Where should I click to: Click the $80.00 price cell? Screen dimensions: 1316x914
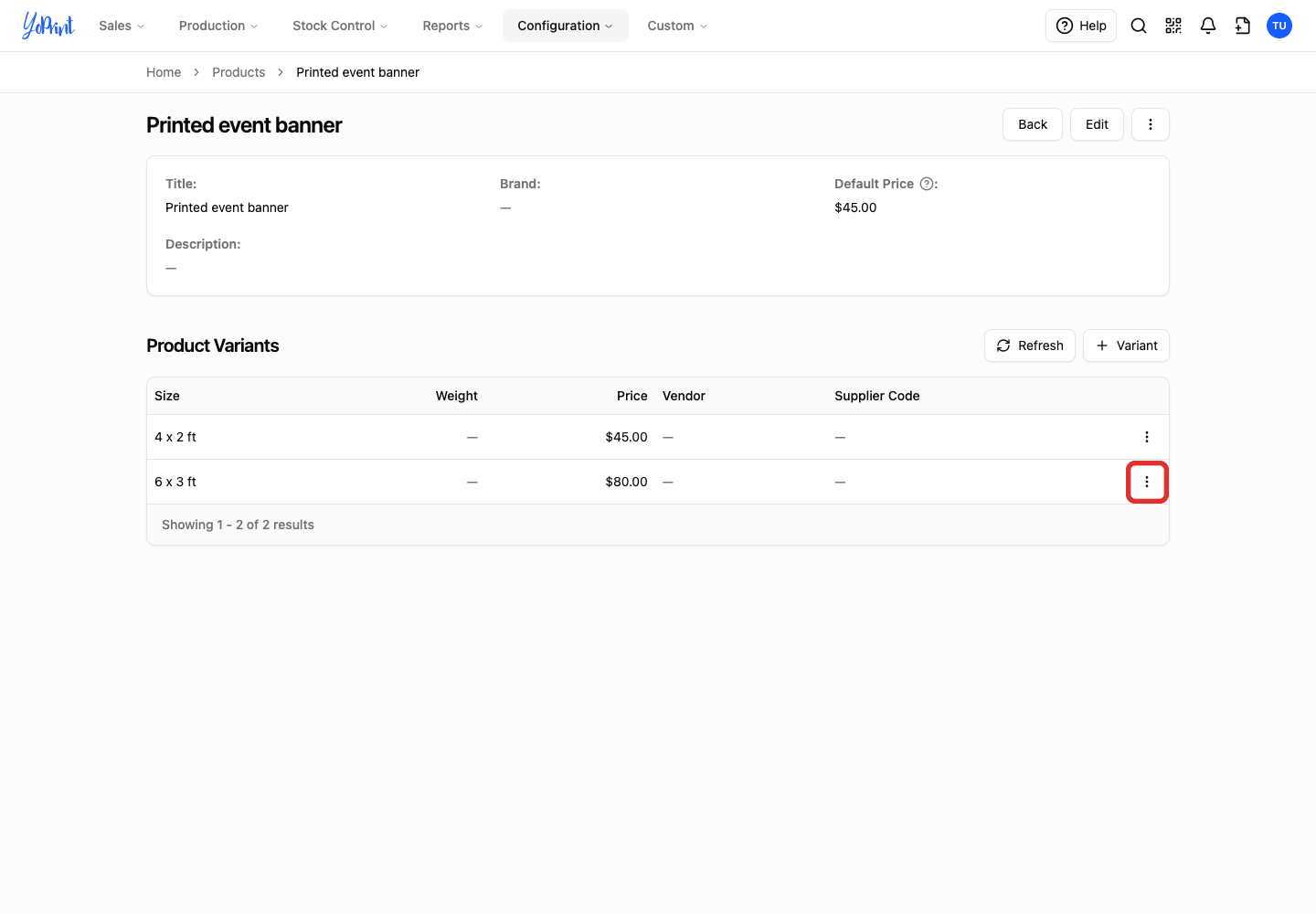coord(626,482)
